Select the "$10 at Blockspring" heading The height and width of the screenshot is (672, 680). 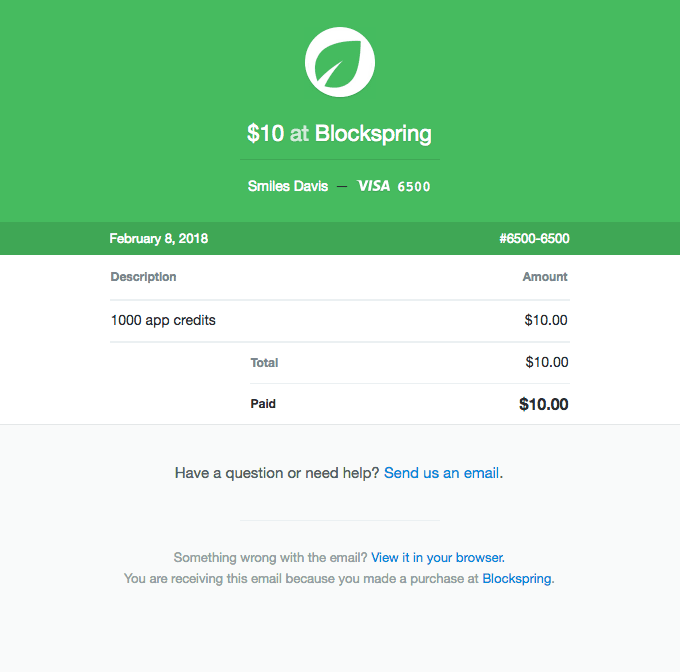click(340, 133)
